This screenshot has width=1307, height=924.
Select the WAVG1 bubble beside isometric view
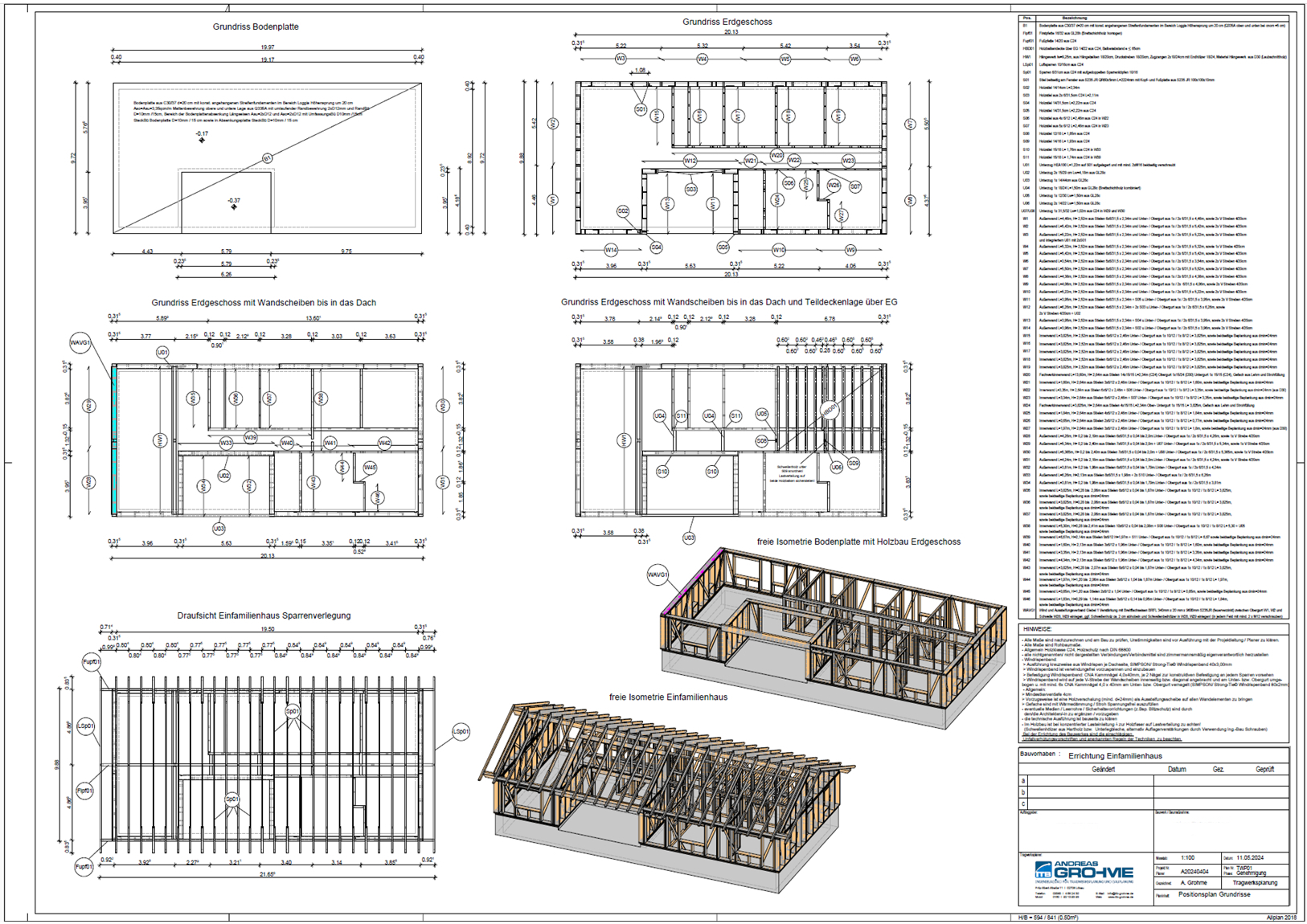[x=658, y=574]
